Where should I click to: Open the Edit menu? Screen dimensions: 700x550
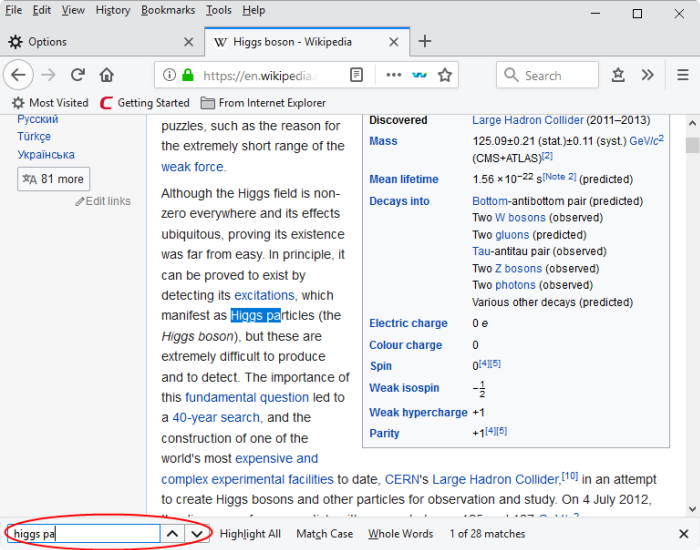pyautogui.click(x=42, y=10)
